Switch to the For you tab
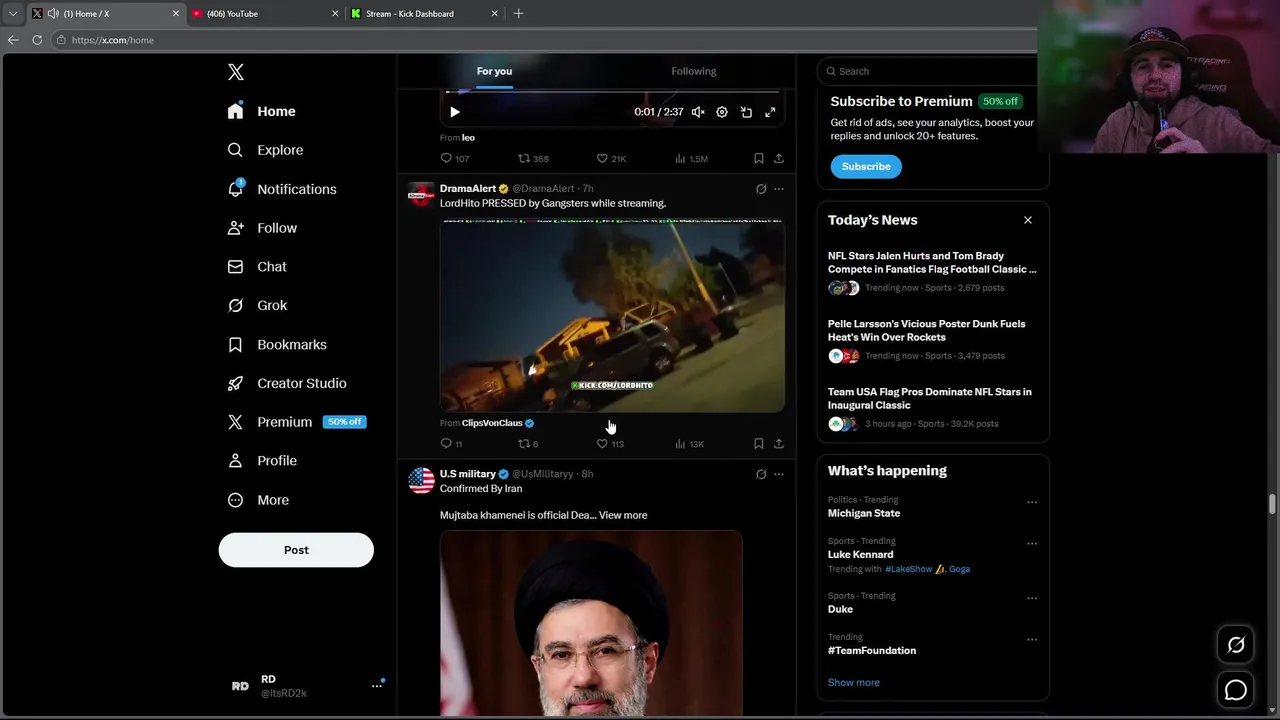1280x720 pixels. (x=494, y=71)
